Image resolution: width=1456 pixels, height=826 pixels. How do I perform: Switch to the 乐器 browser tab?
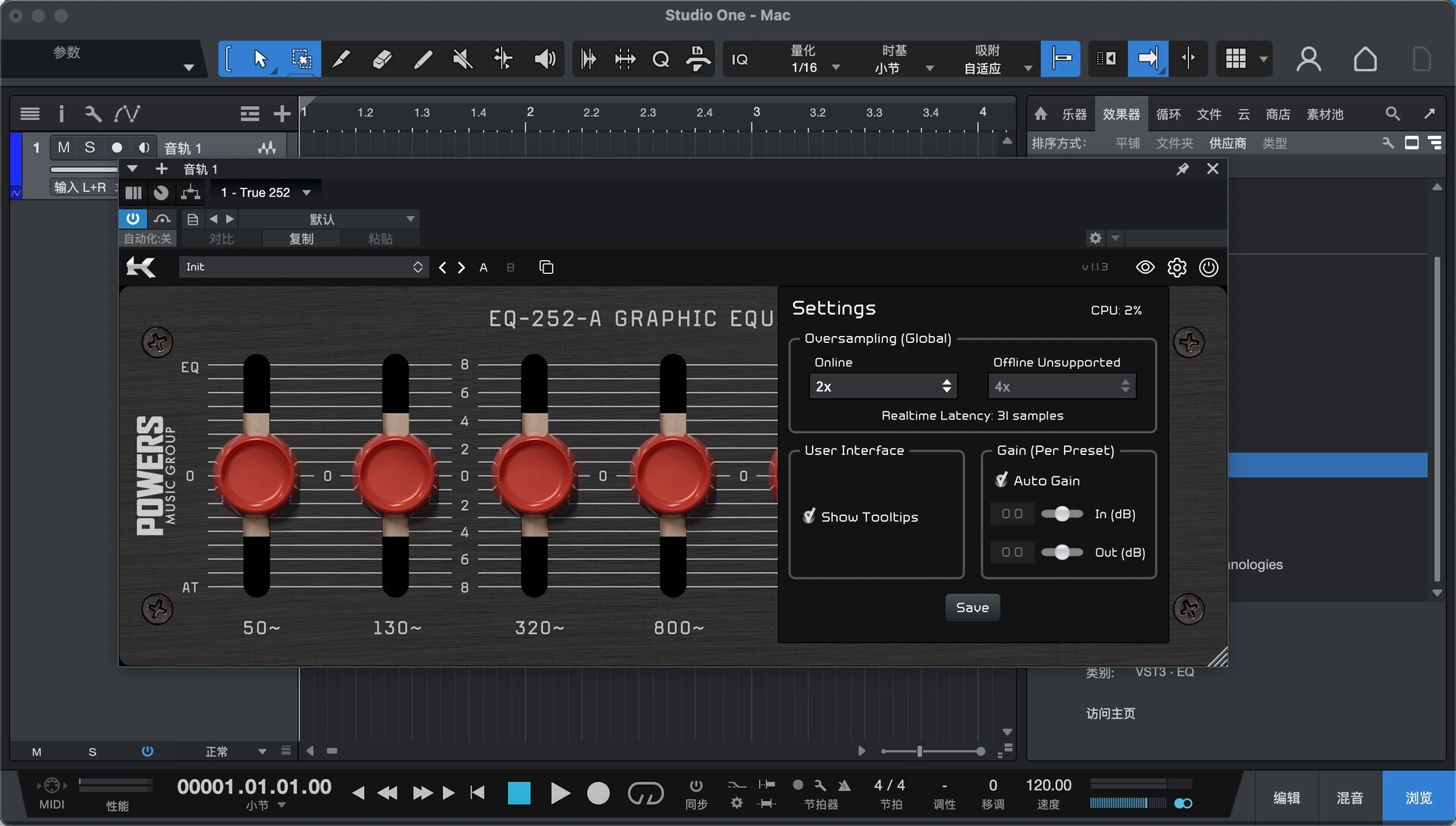(x=1074, y=114)
